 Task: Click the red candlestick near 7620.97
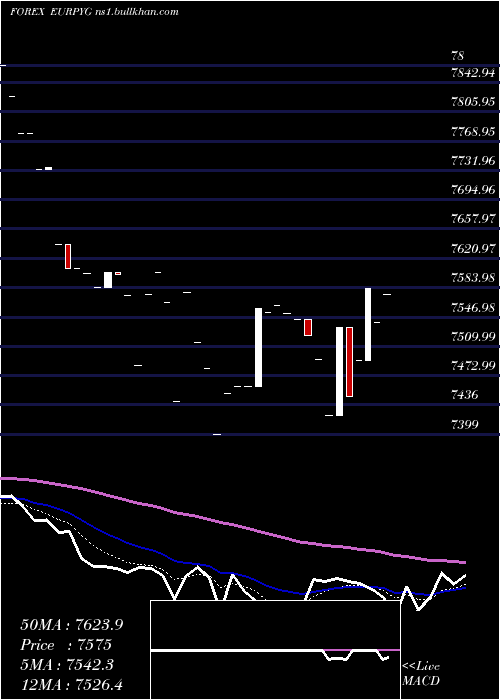coord(68,256)
